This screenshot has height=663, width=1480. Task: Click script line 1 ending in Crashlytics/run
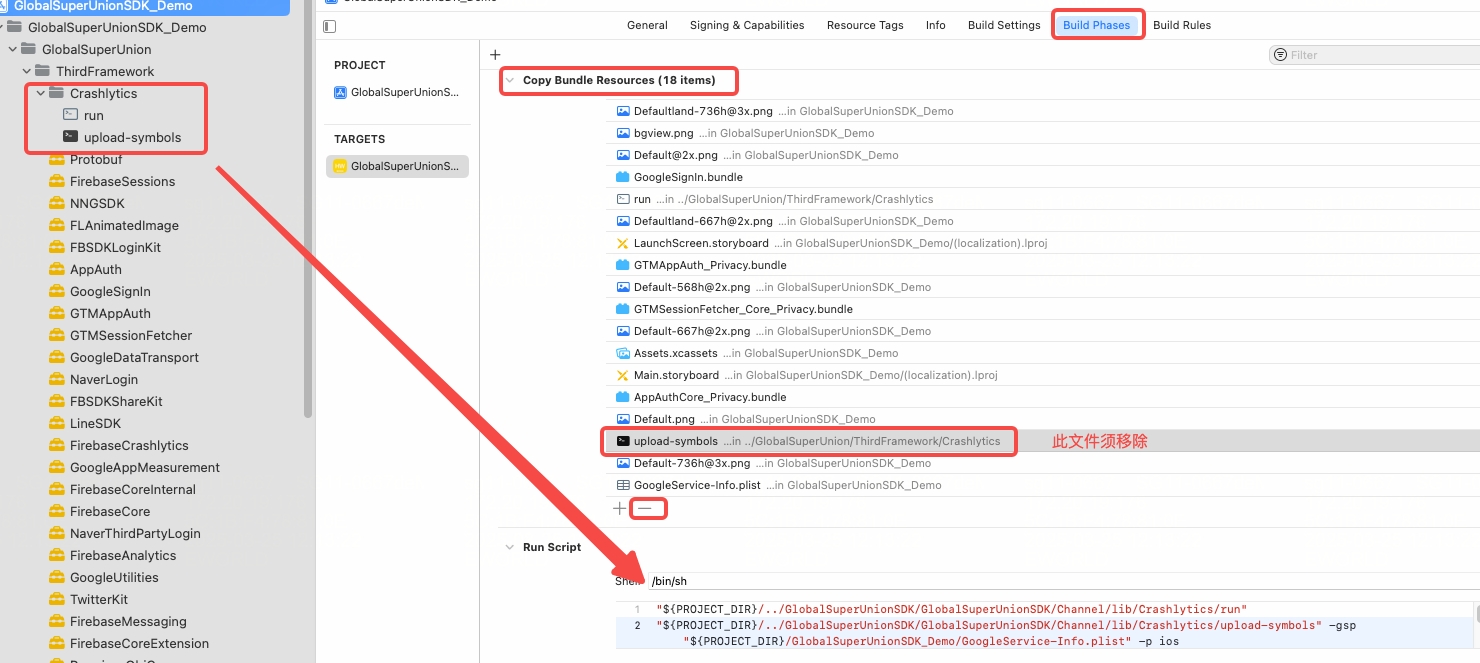tap(952, 609)
